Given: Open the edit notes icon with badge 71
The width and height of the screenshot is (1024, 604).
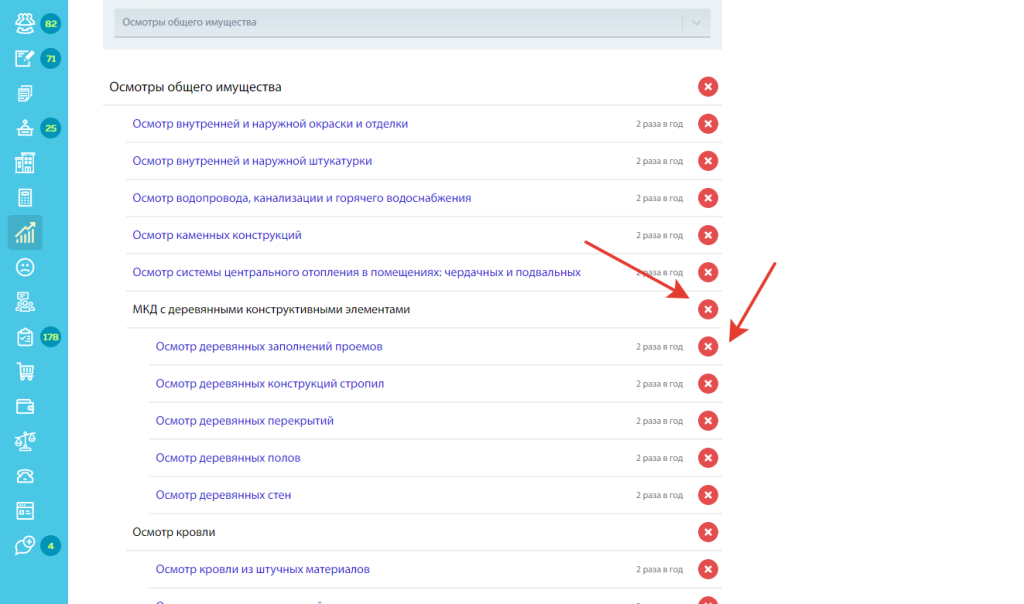Looking at the screenshot, I should click(x=25, y=58).
